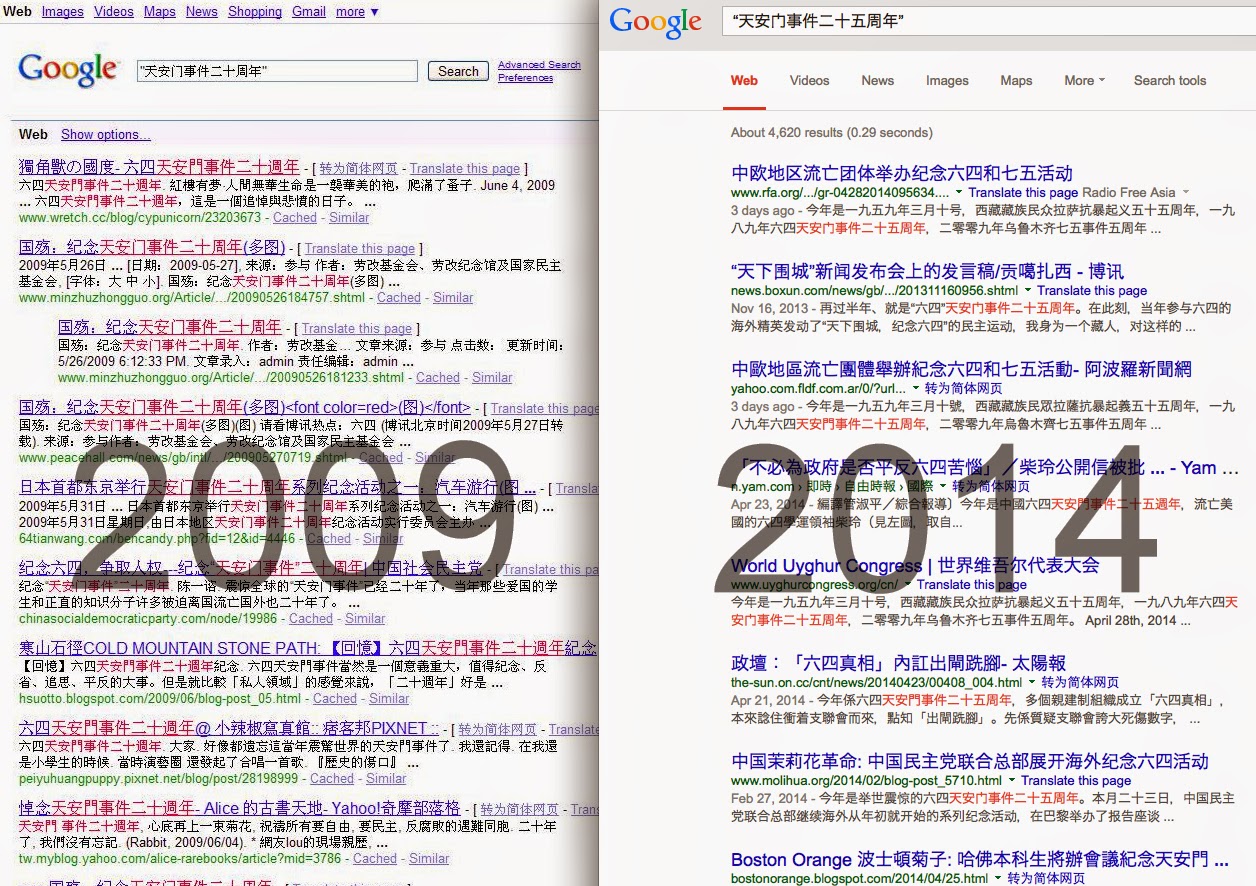Open the 中欧地区流亡团体举办纪念六四和七五活动 result

pyautogui.click(x=902, y=174)
